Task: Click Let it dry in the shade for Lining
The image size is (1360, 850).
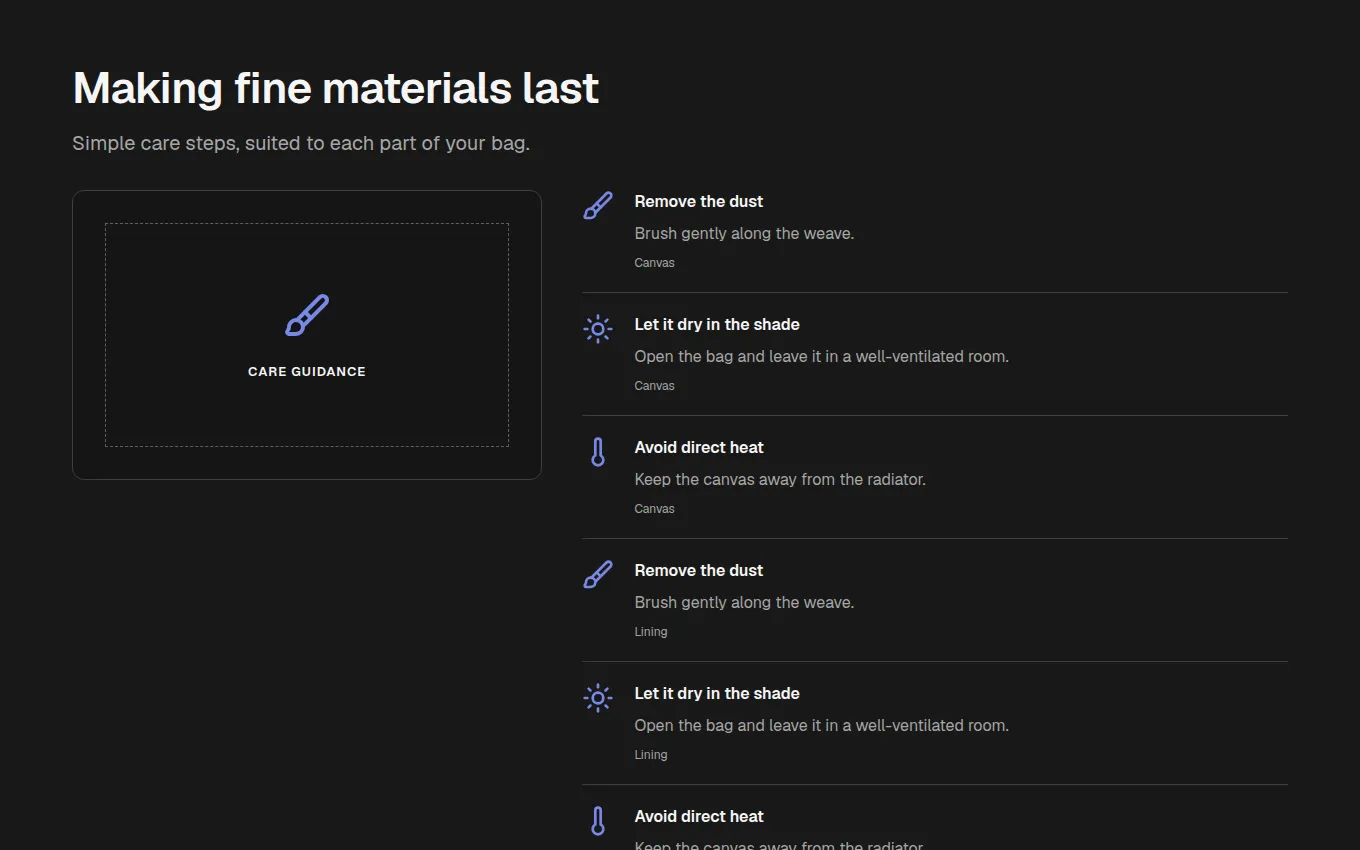Action: coord(717,693)
